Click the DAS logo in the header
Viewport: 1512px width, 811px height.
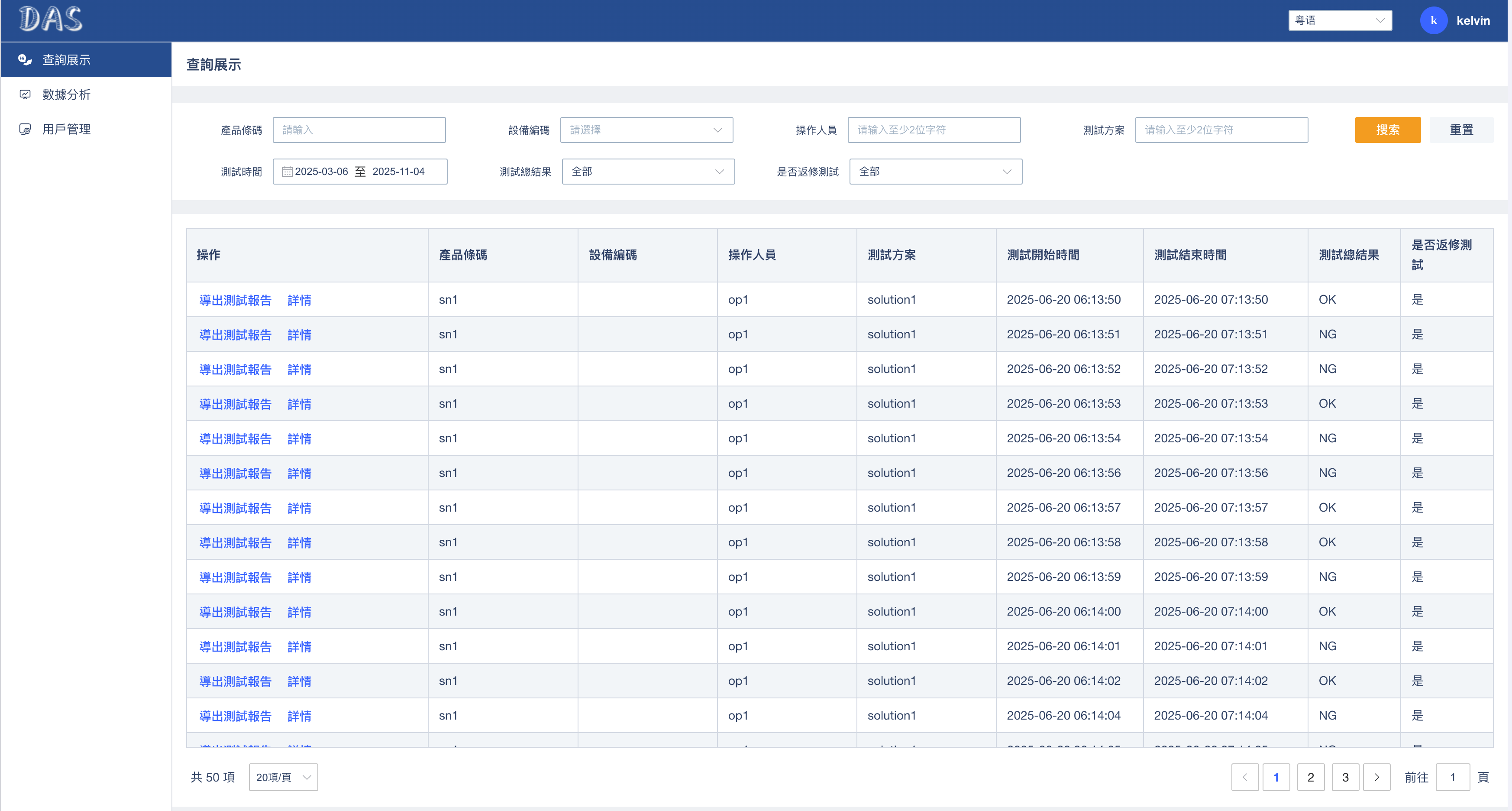[x=51, y=19]
